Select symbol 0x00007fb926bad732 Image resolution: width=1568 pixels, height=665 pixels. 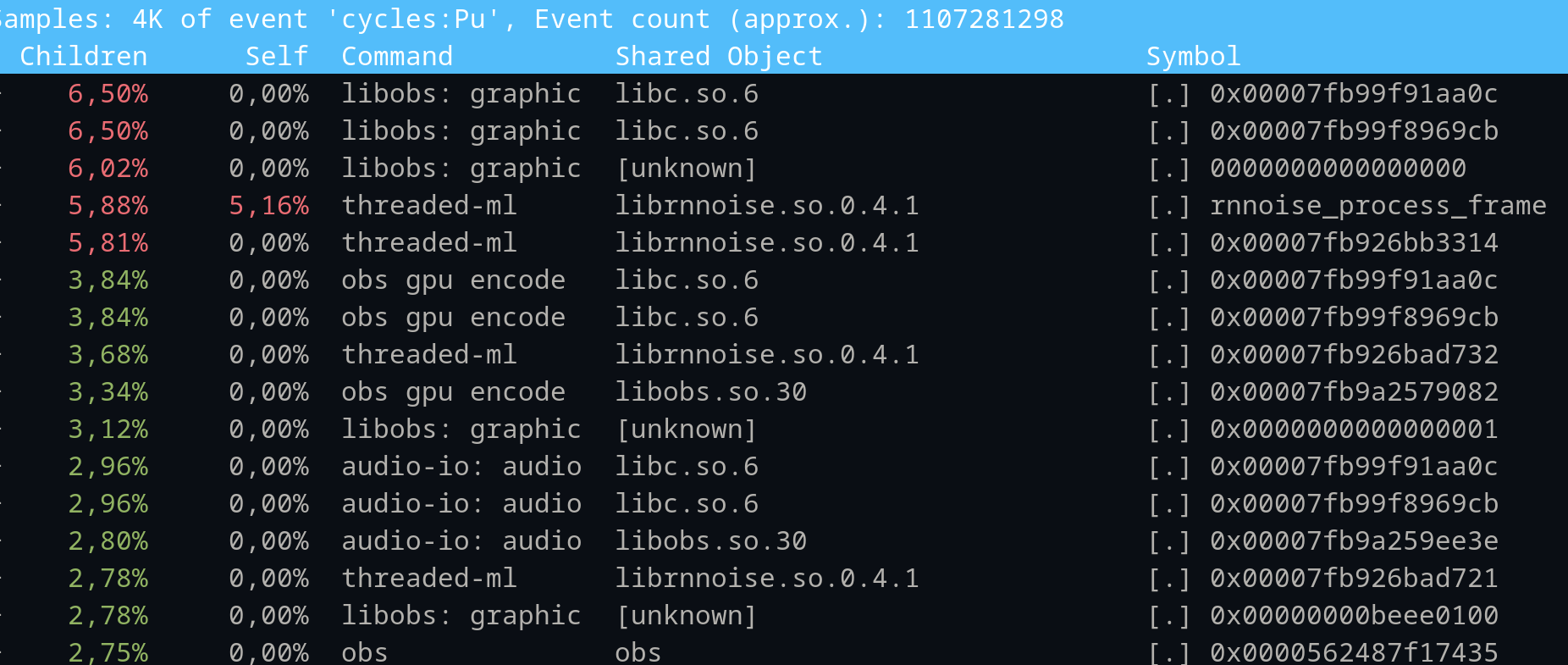pos(1355,354)
